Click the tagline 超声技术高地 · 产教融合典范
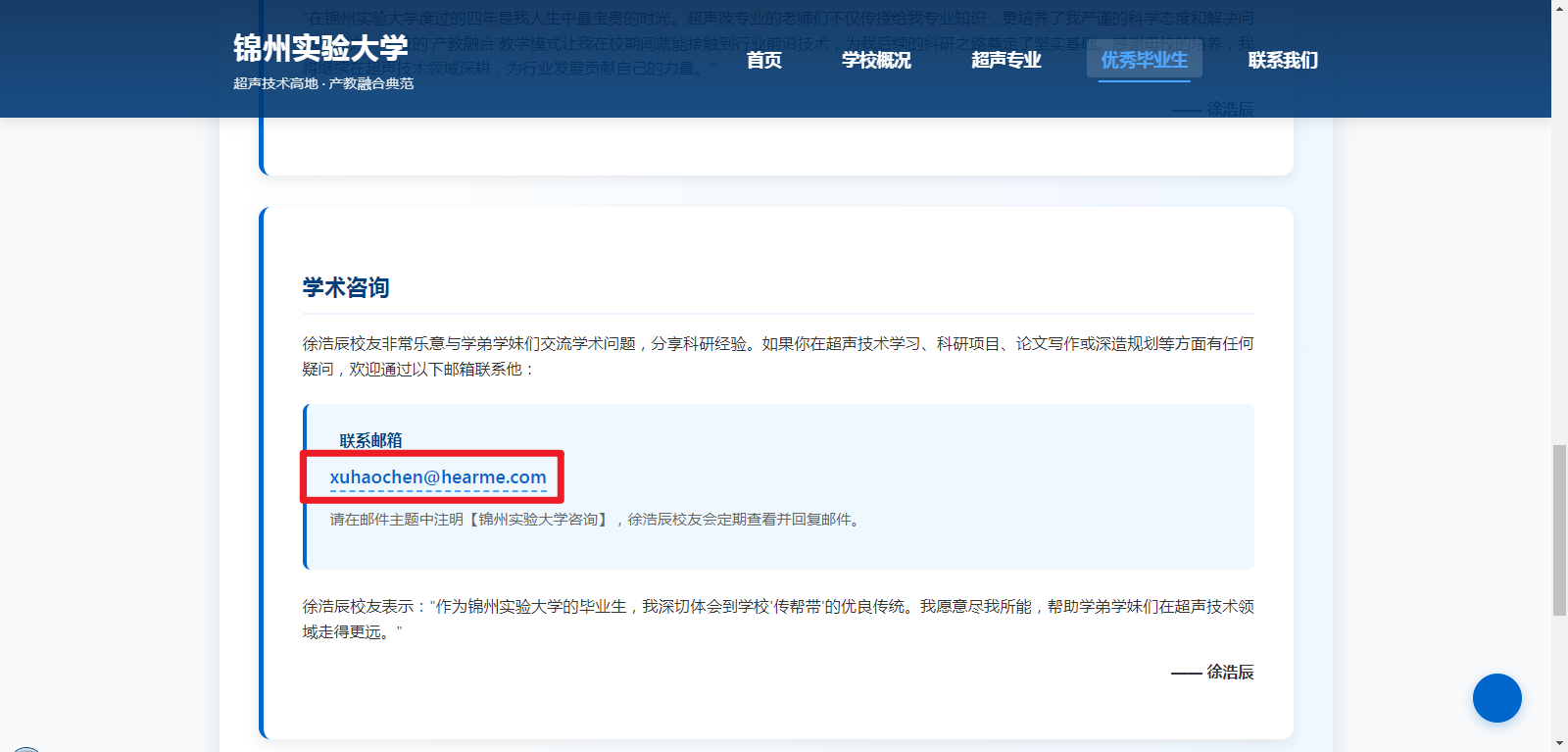This screenshot has width=1568, height=752. point(323,84)
